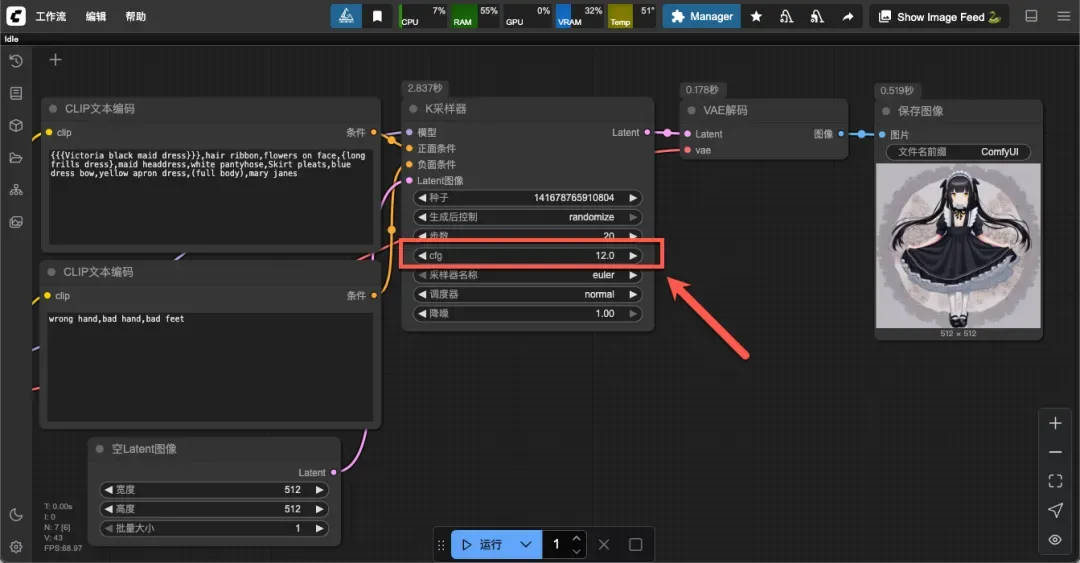1080x563 pixels.
Task: Open settings via the gear icon
Action: [x=16, y=546]
